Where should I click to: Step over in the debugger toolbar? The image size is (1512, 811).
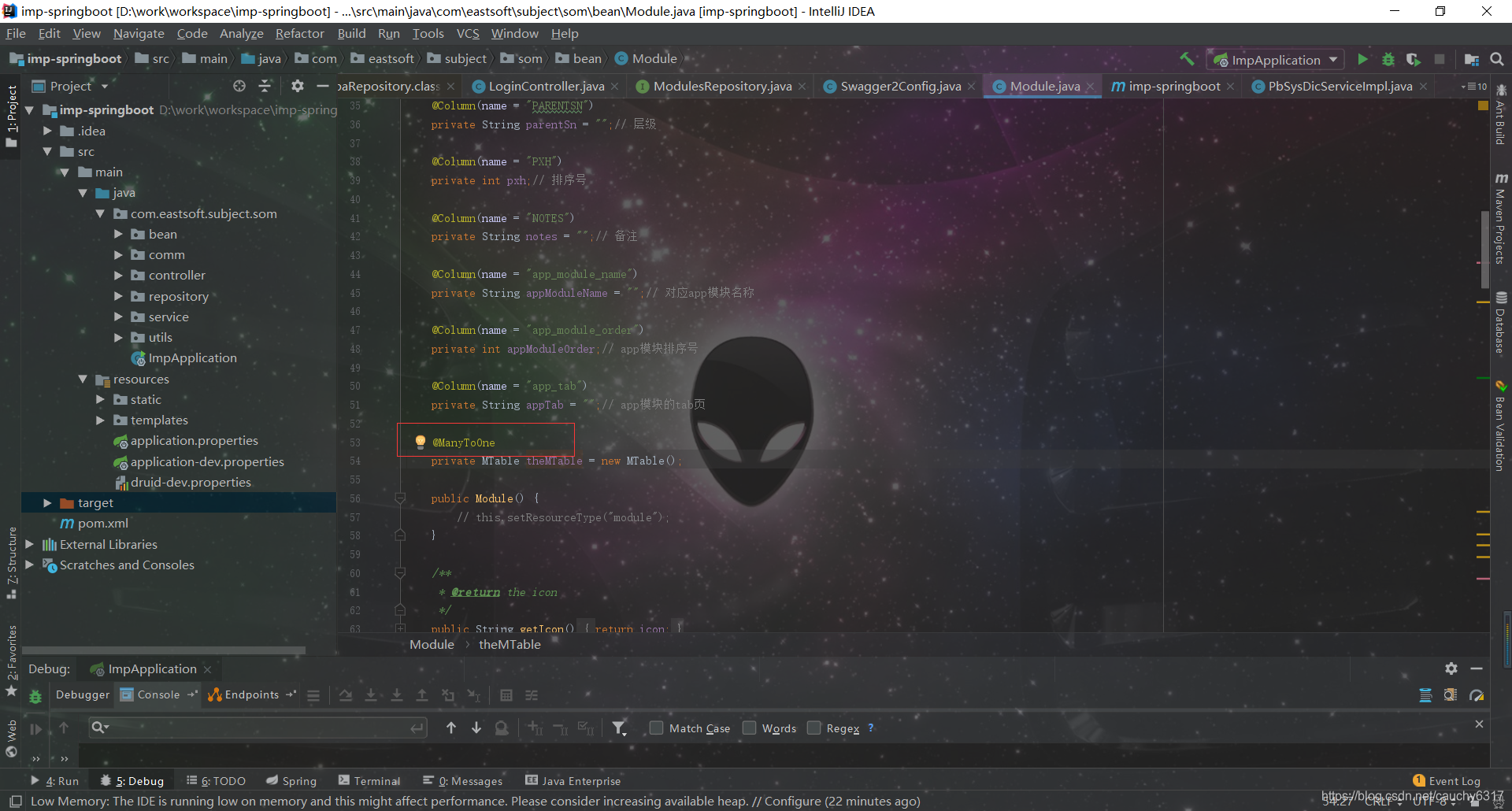pyautogui.click(x=346, y=695)
